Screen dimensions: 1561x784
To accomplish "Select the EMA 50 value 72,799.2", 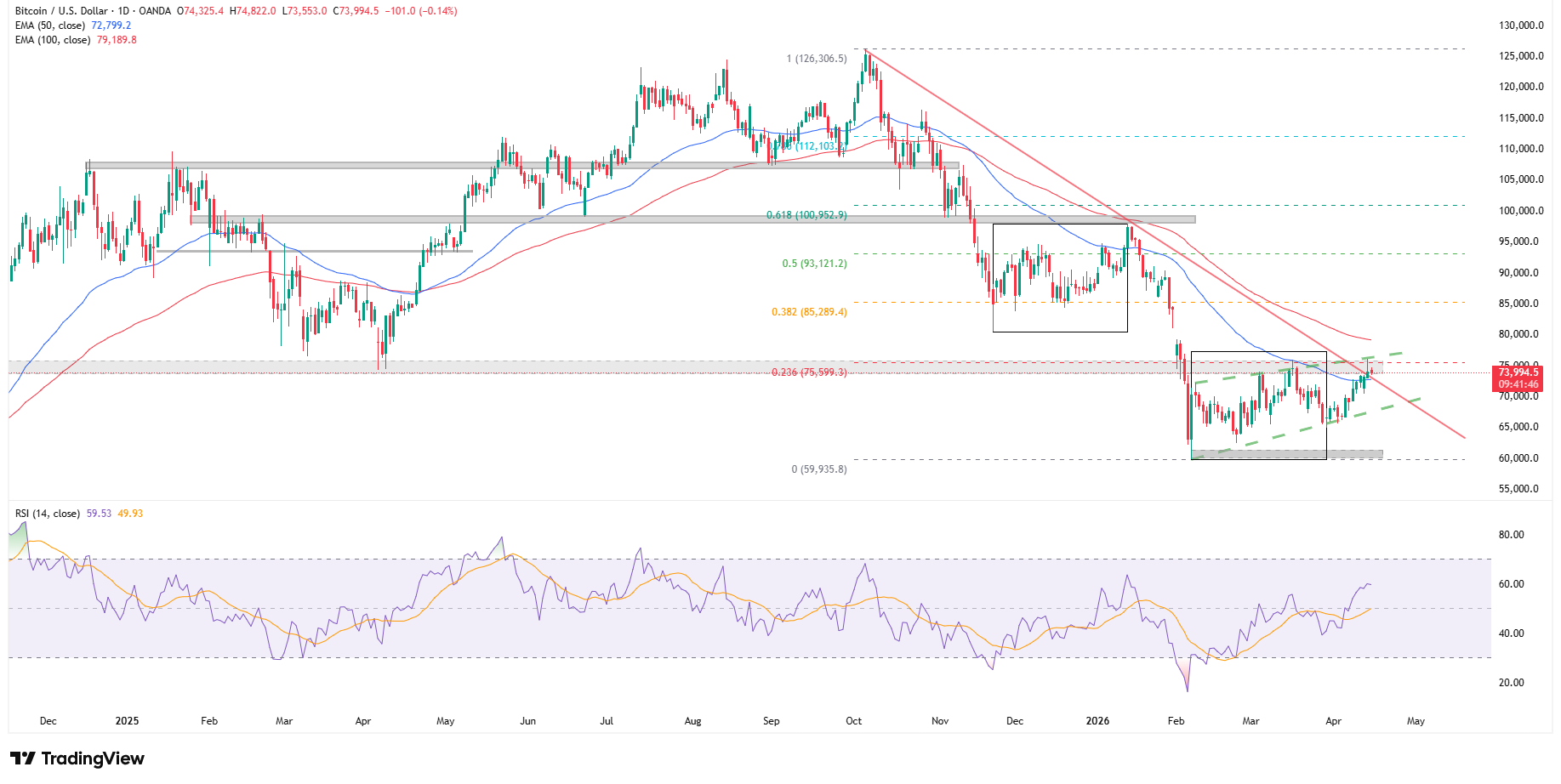I will coord(111,26).
